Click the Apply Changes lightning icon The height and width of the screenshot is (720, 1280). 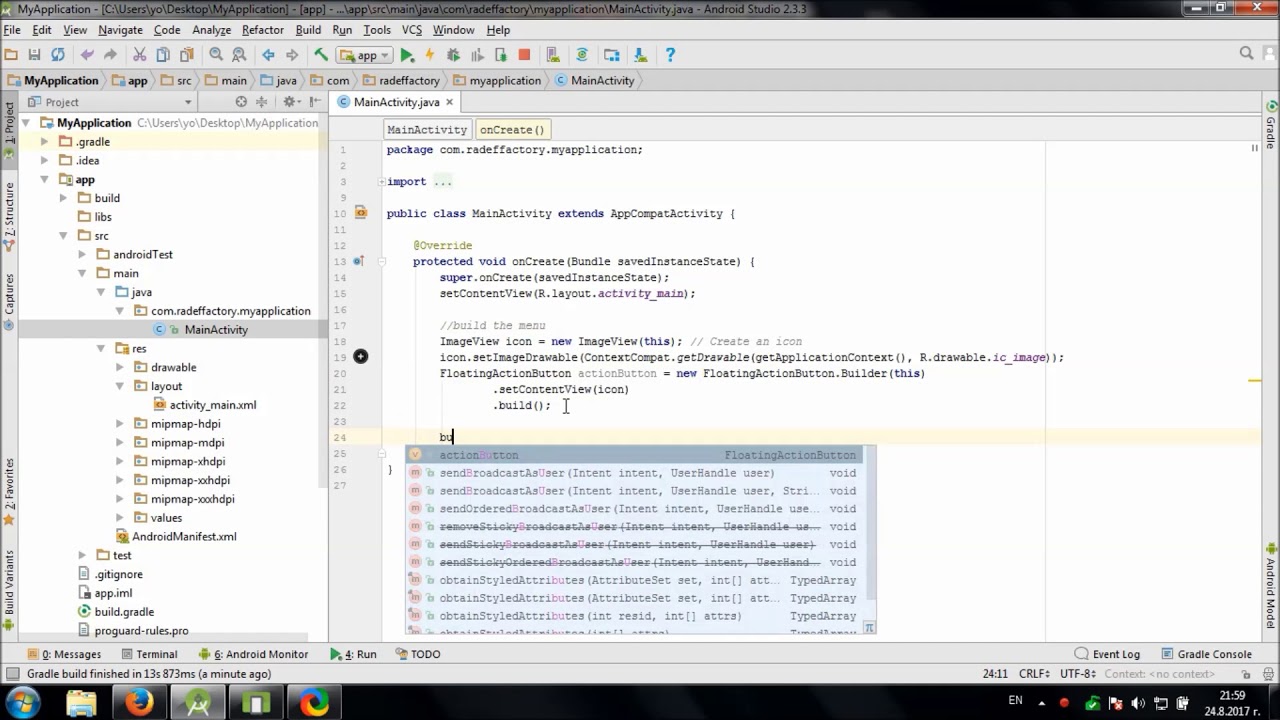(430, 55)
